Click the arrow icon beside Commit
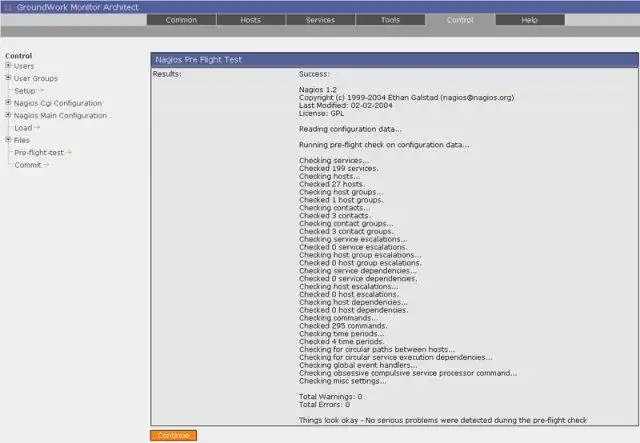 (46, 165)
